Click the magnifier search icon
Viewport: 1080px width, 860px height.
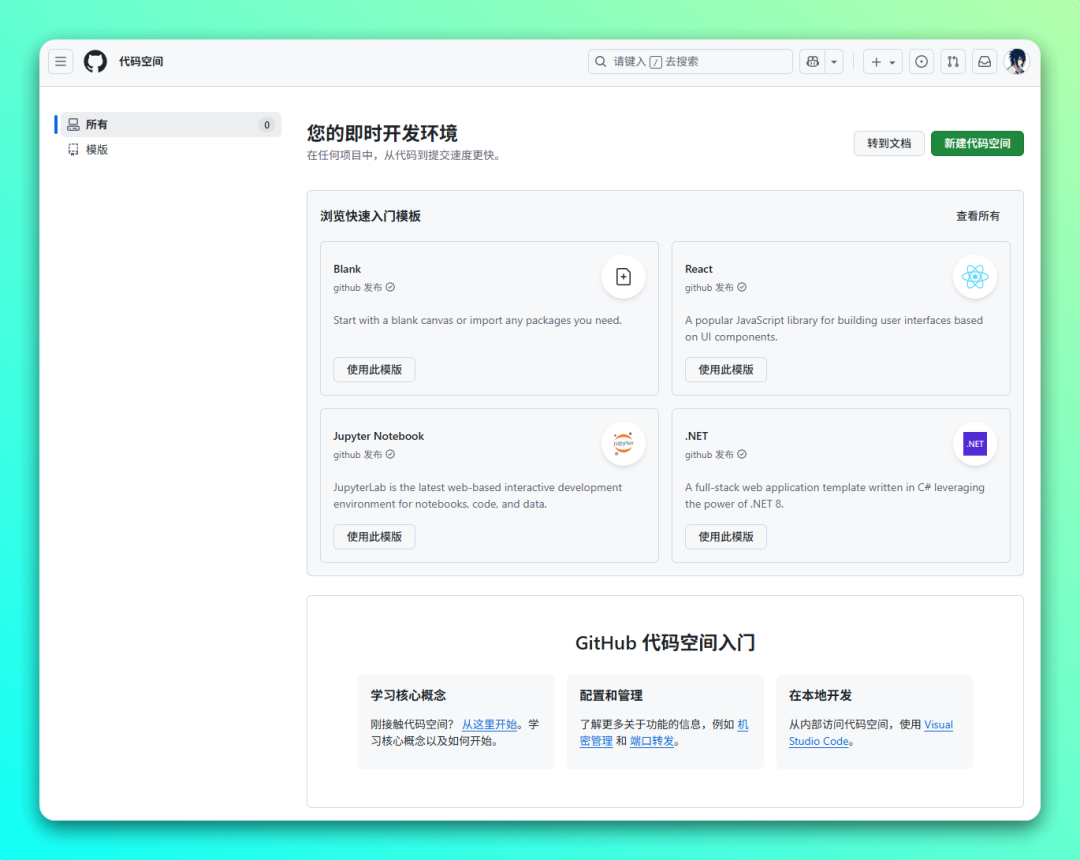pos(601,61)
